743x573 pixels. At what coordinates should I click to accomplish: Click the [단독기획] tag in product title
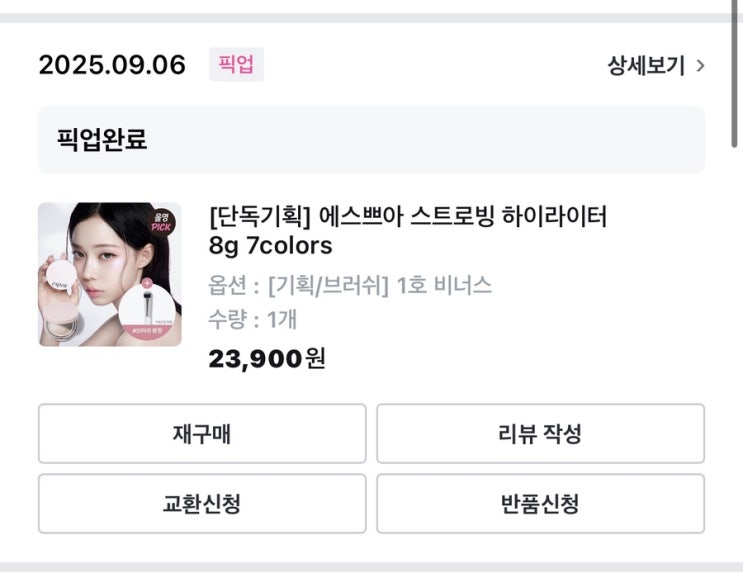click(262, 215)
